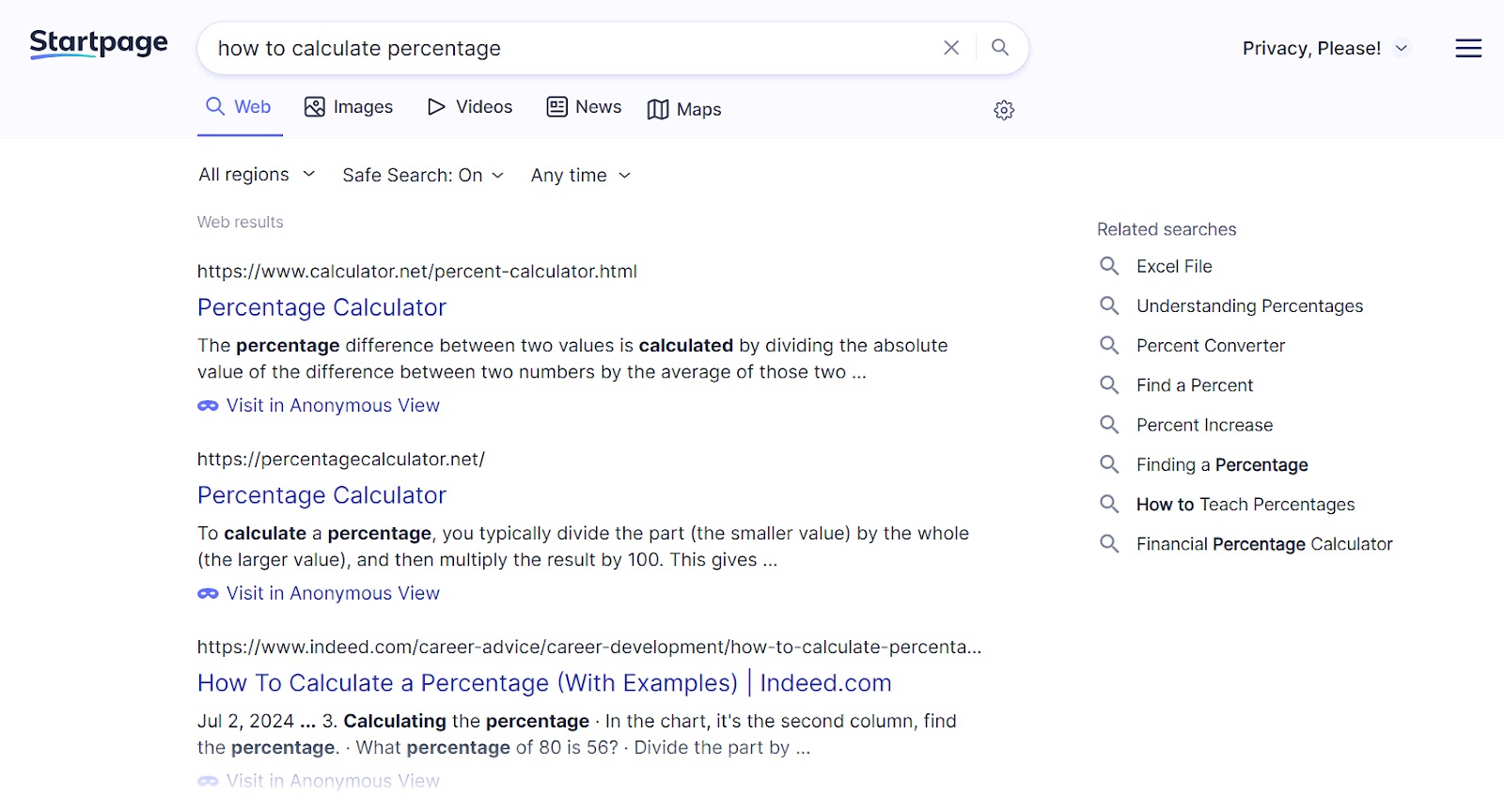Viewport: 1504px width, 812px height.
Task: Search related term Financial Percentage Calculator
Action: tap(1264, 544)
